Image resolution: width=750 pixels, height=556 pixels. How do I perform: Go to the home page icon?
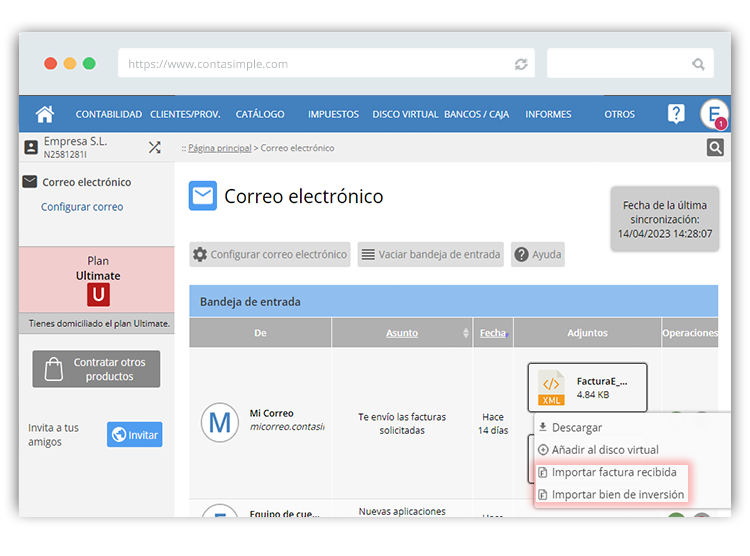[x=45, y=114]
